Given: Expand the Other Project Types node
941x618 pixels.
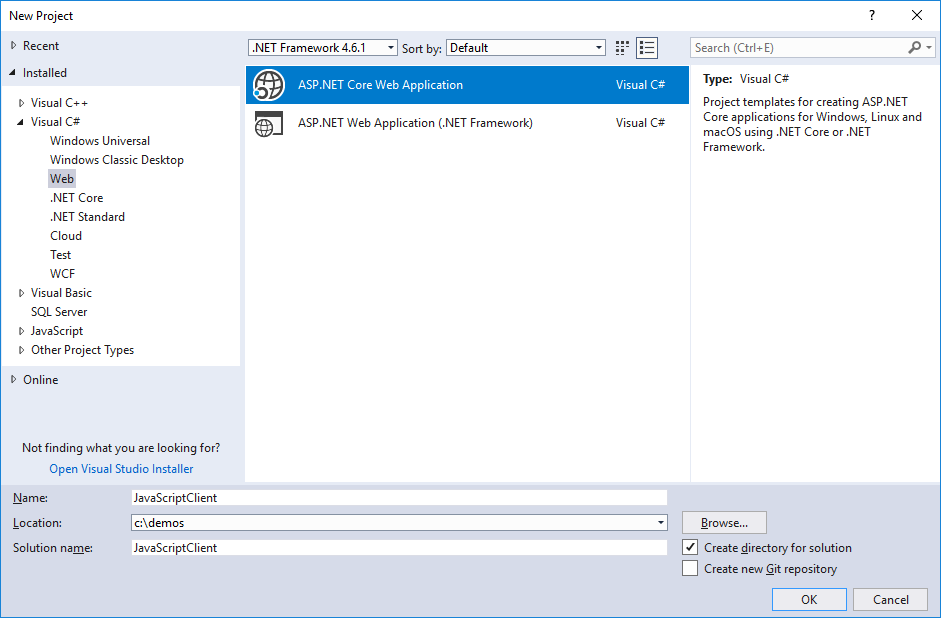Looking at the screenshot, I should tap(22, 350).
